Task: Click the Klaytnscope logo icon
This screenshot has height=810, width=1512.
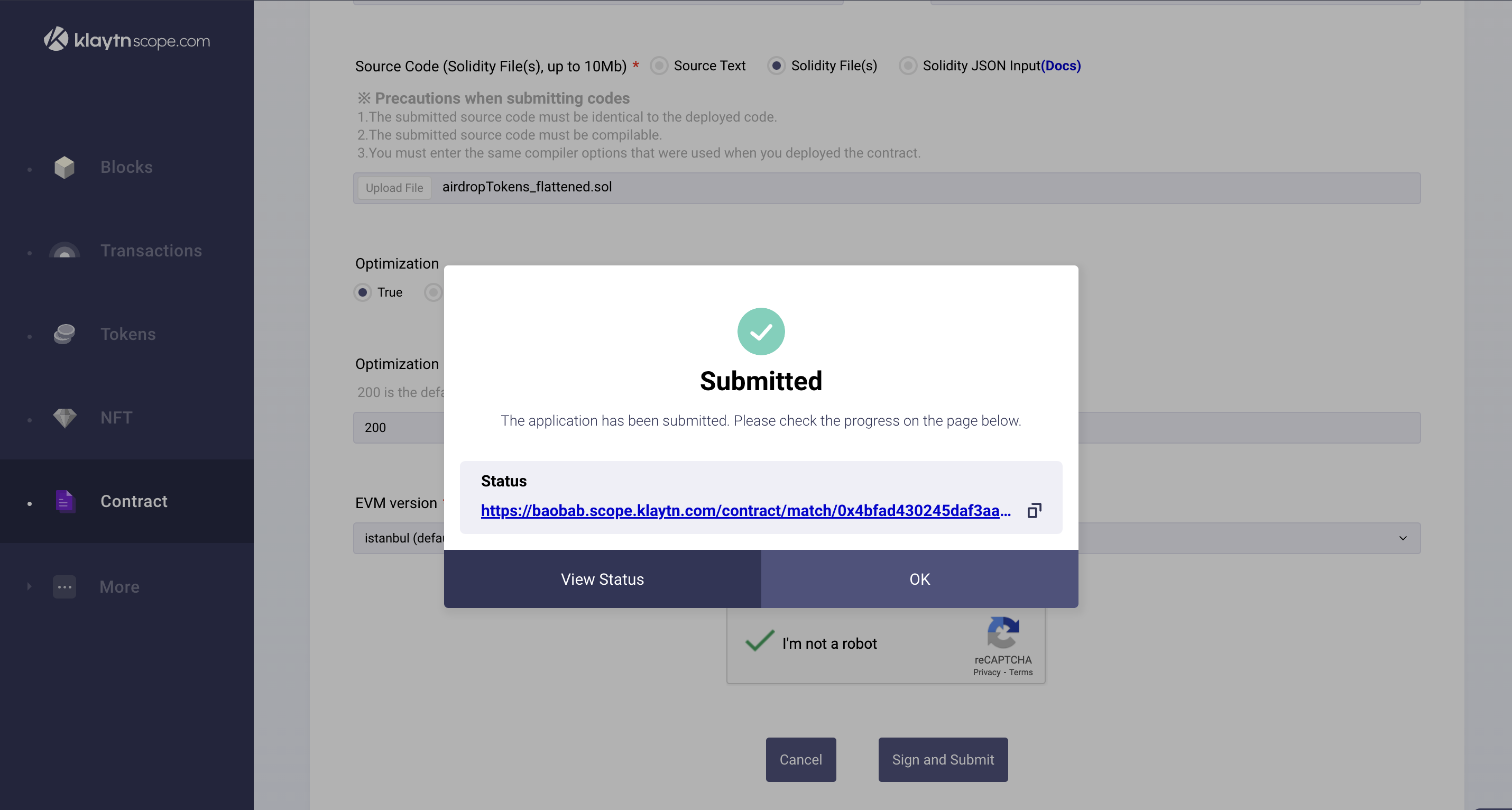Action: point(57,39)
